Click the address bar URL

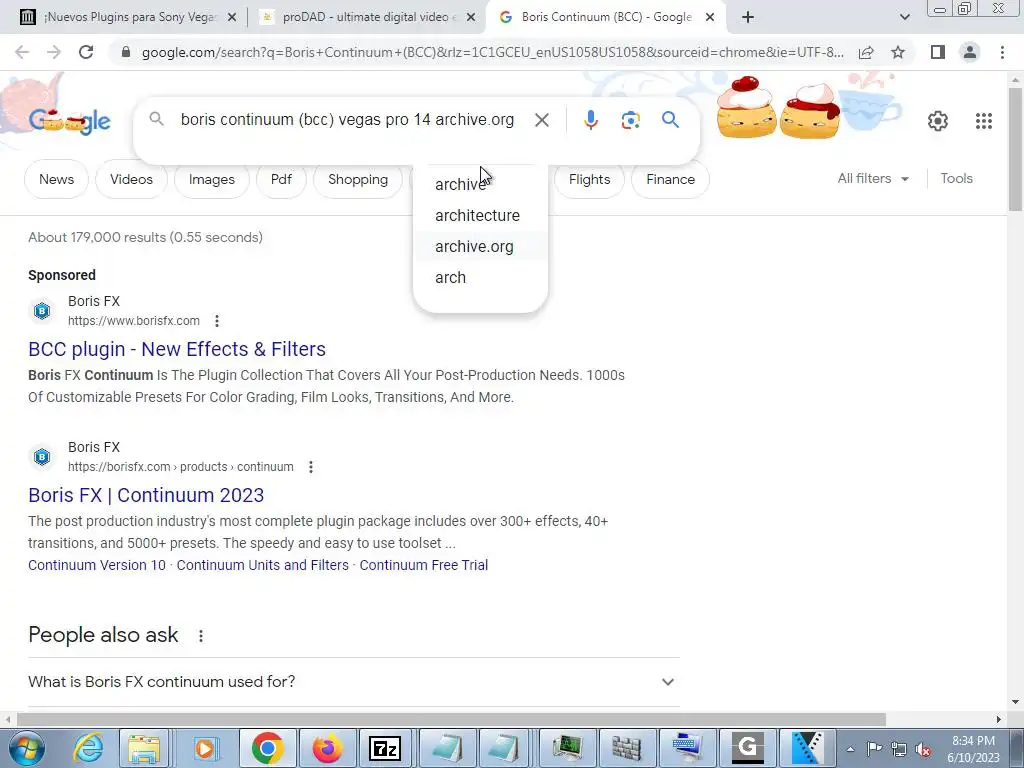tap(492, 52)
